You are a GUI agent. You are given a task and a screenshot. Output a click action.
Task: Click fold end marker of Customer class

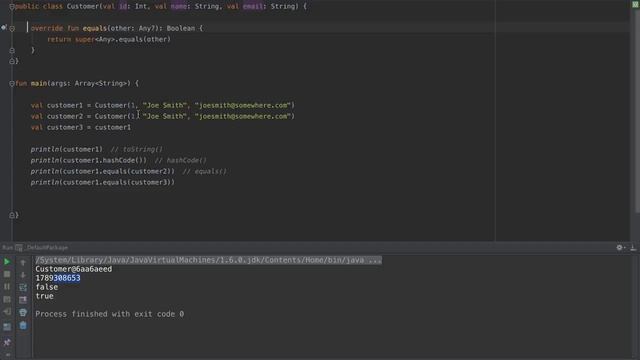12,61
